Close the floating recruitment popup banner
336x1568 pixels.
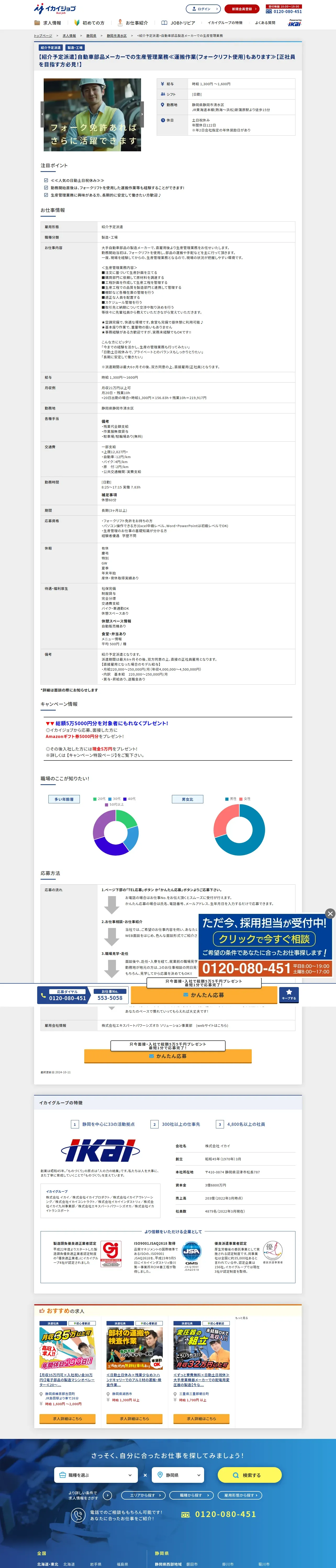330,914
